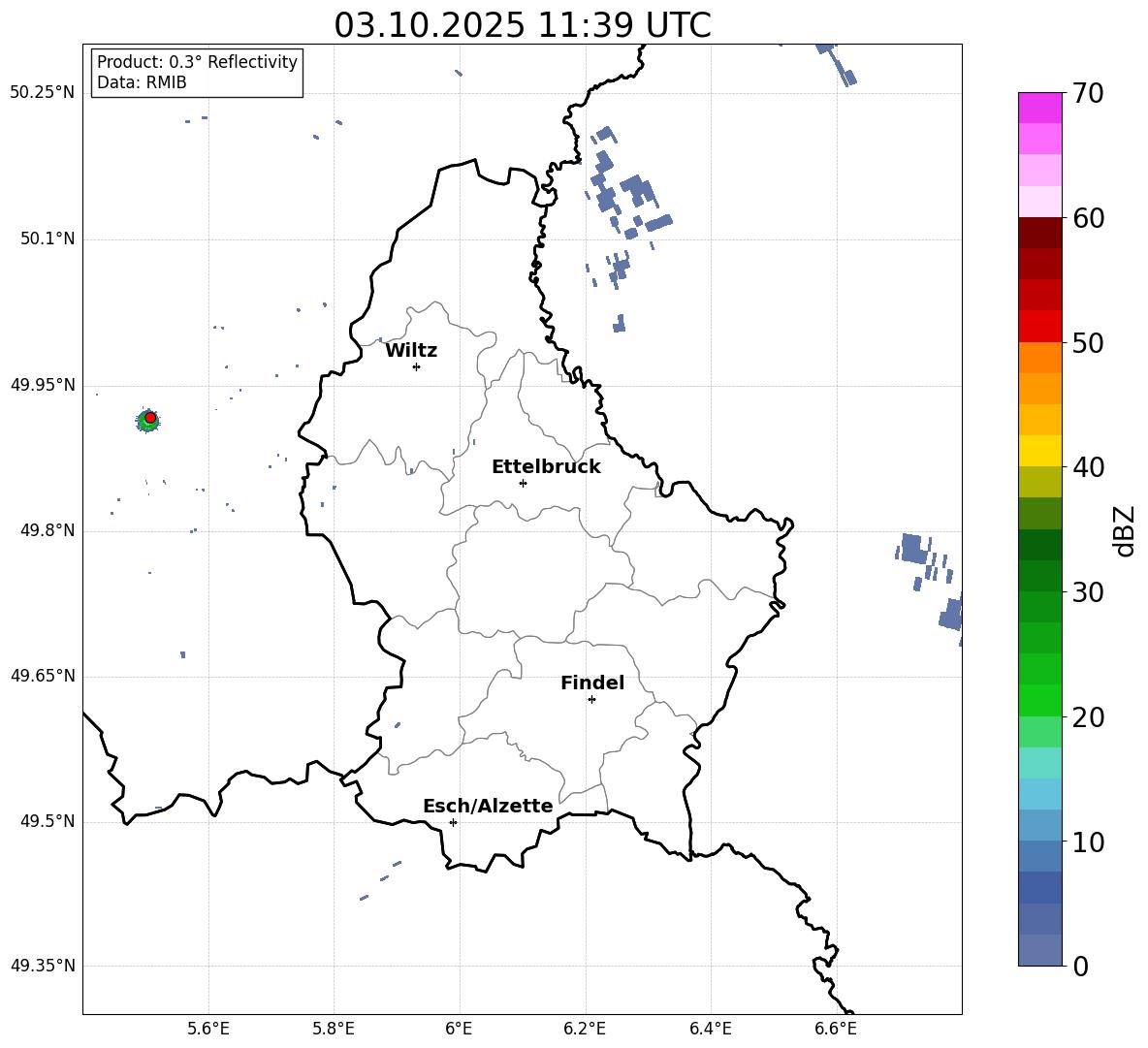Click the 6.4°E longitude label
The height and width of the screenshot is (1048, 1148).
[710, 1029]
